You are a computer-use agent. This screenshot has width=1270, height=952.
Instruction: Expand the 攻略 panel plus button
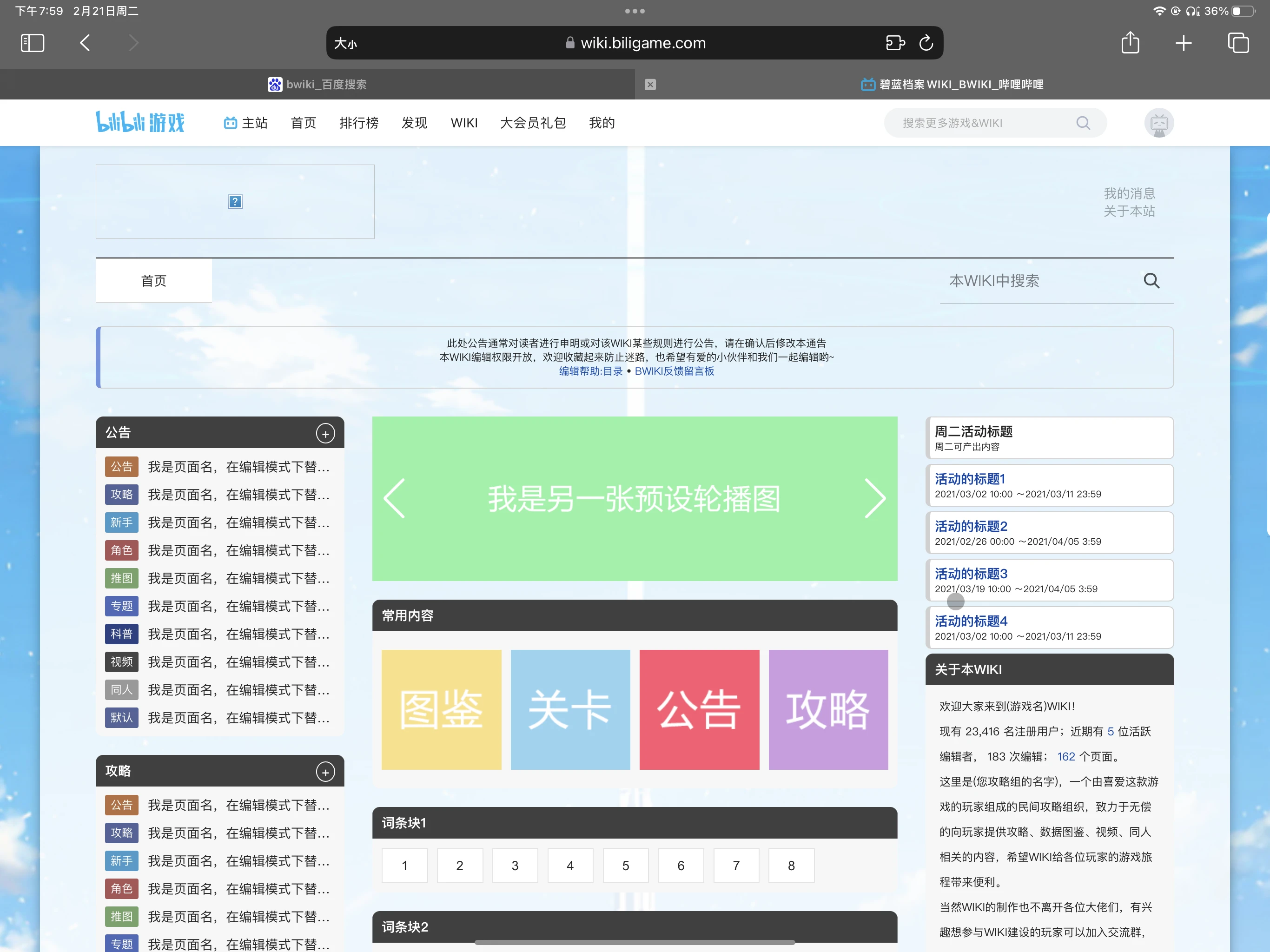(x=325, y=772)
